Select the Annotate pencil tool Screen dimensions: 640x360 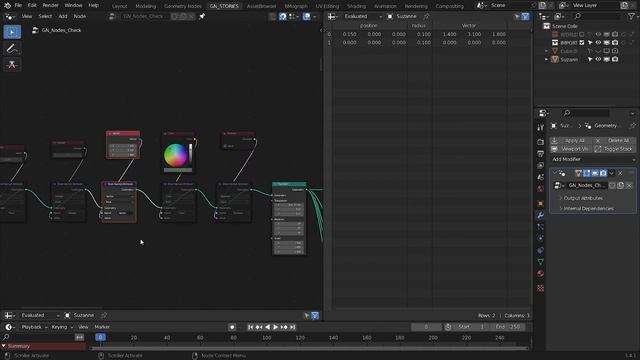(x=12, y=49)
